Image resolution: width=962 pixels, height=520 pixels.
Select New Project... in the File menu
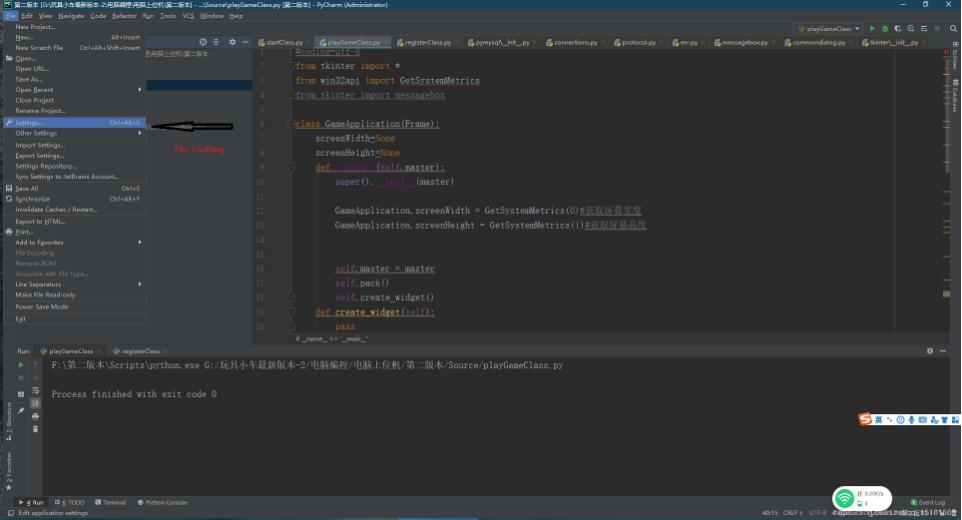click(75, 26)
